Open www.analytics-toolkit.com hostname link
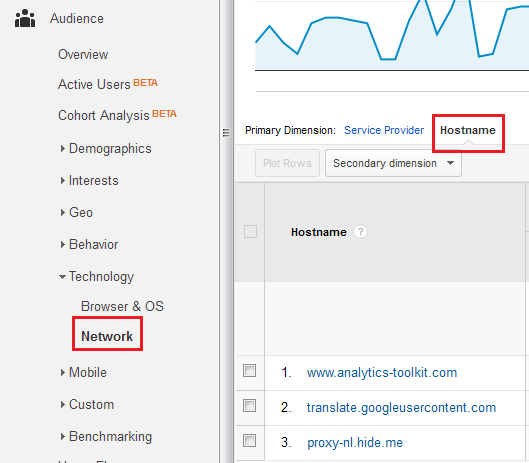Viewport: 529px width, 463px height. click(x=382, y=373)
